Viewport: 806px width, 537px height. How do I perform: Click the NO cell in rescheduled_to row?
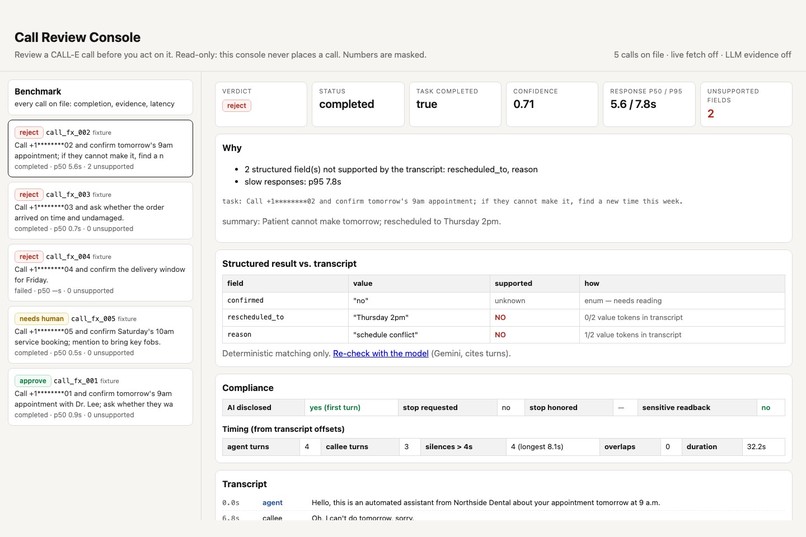(x=535, y=318)
